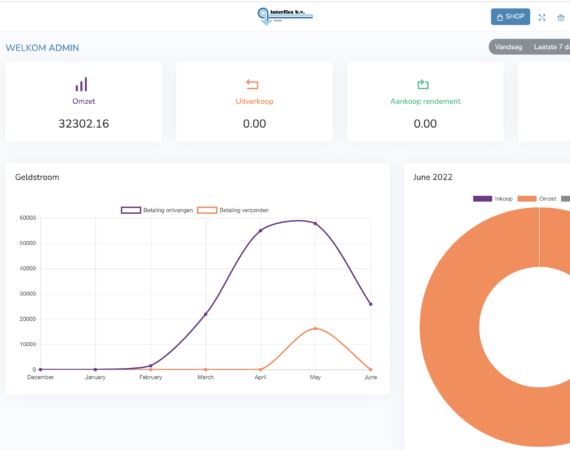
Task: Toggle Betaling ontvangen legend swatch
Action: point(131,210)
